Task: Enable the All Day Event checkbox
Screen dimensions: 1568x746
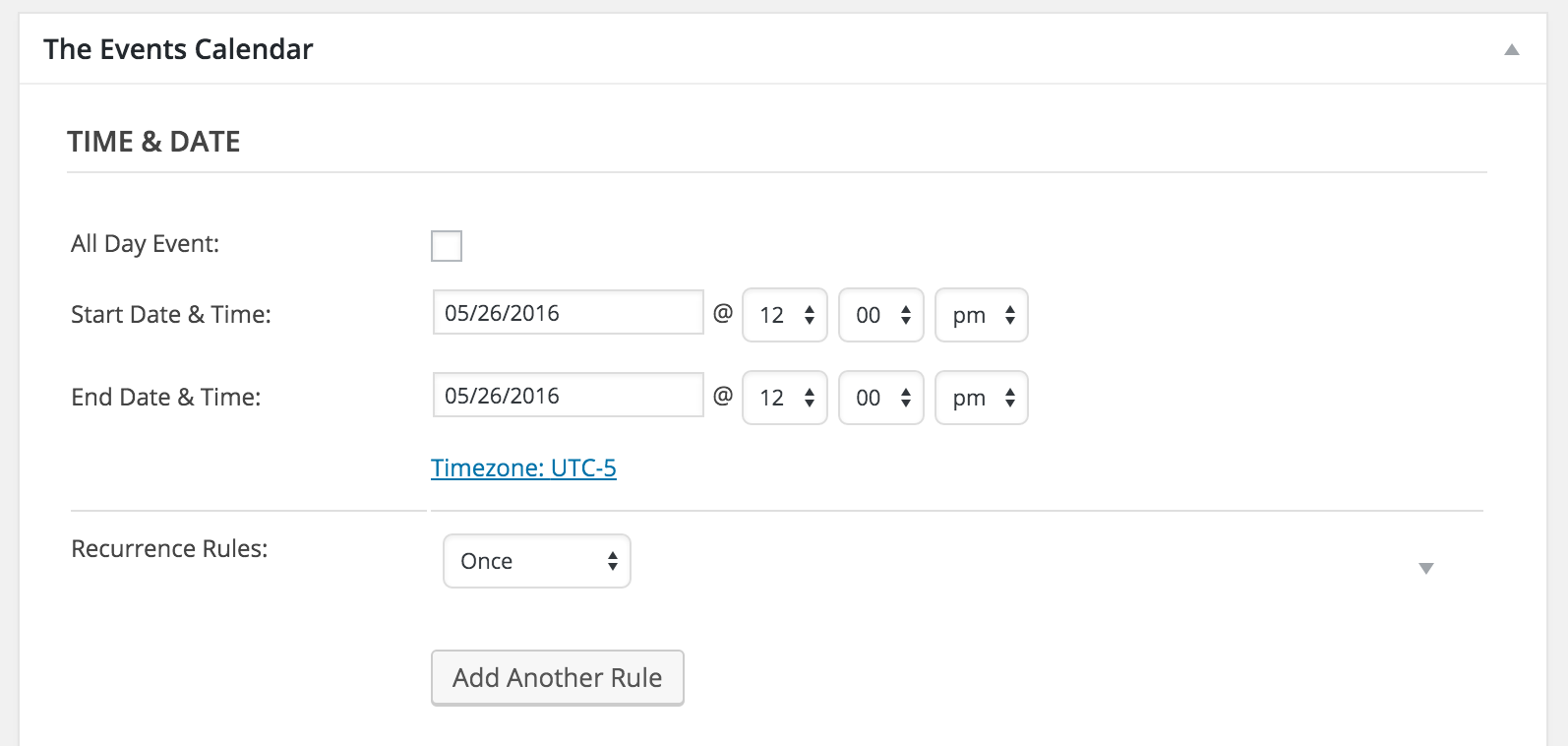Action: click(x=447, y=246)
